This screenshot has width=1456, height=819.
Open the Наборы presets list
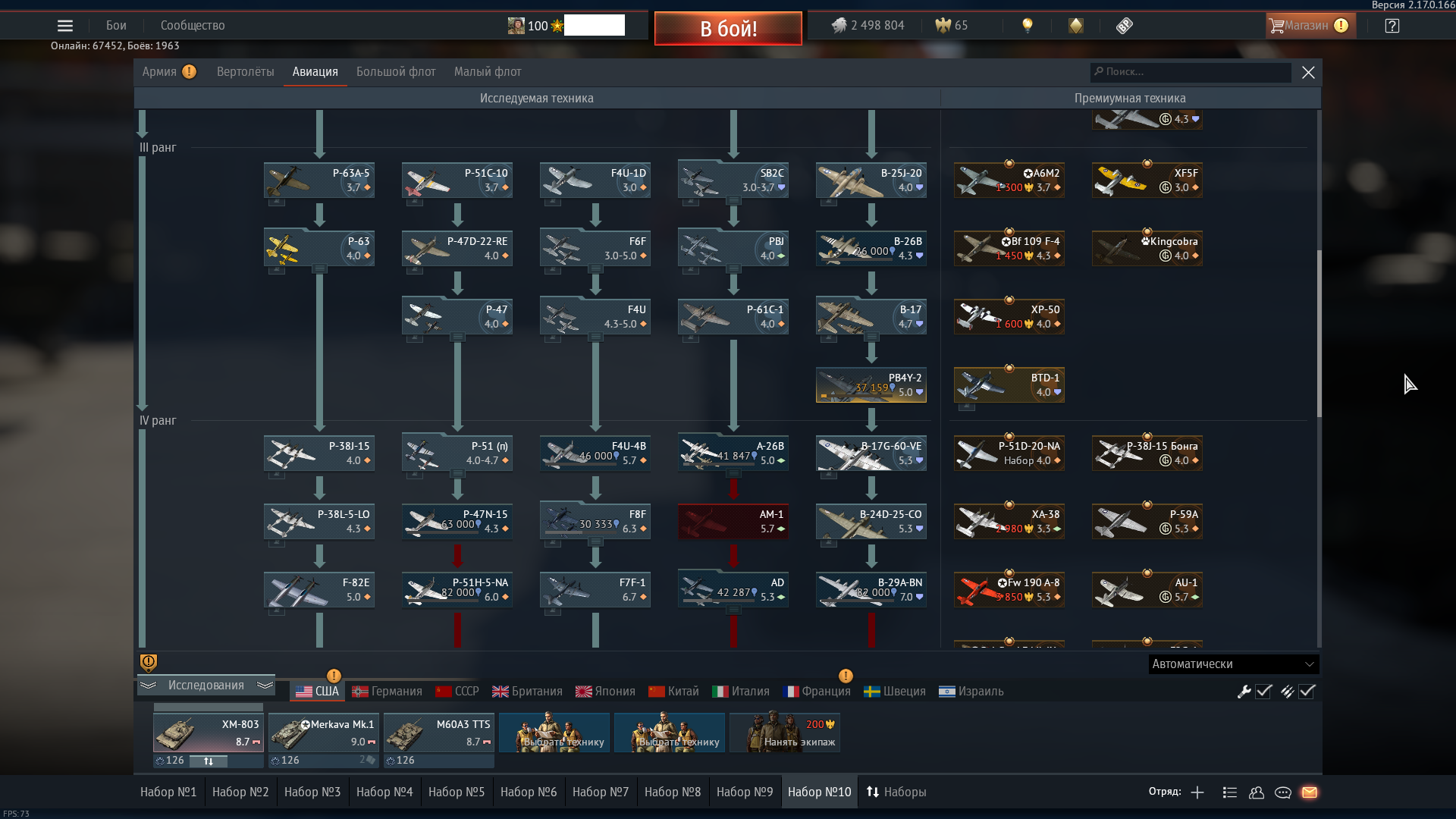coord(896,792)
